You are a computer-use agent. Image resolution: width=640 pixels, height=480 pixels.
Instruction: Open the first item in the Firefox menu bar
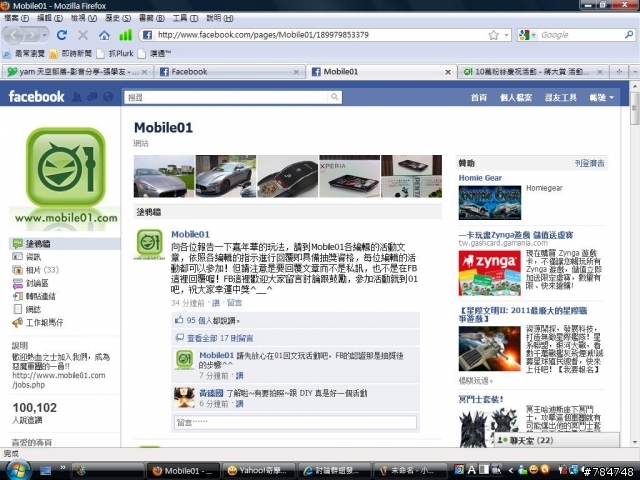(x=16, y=18)
